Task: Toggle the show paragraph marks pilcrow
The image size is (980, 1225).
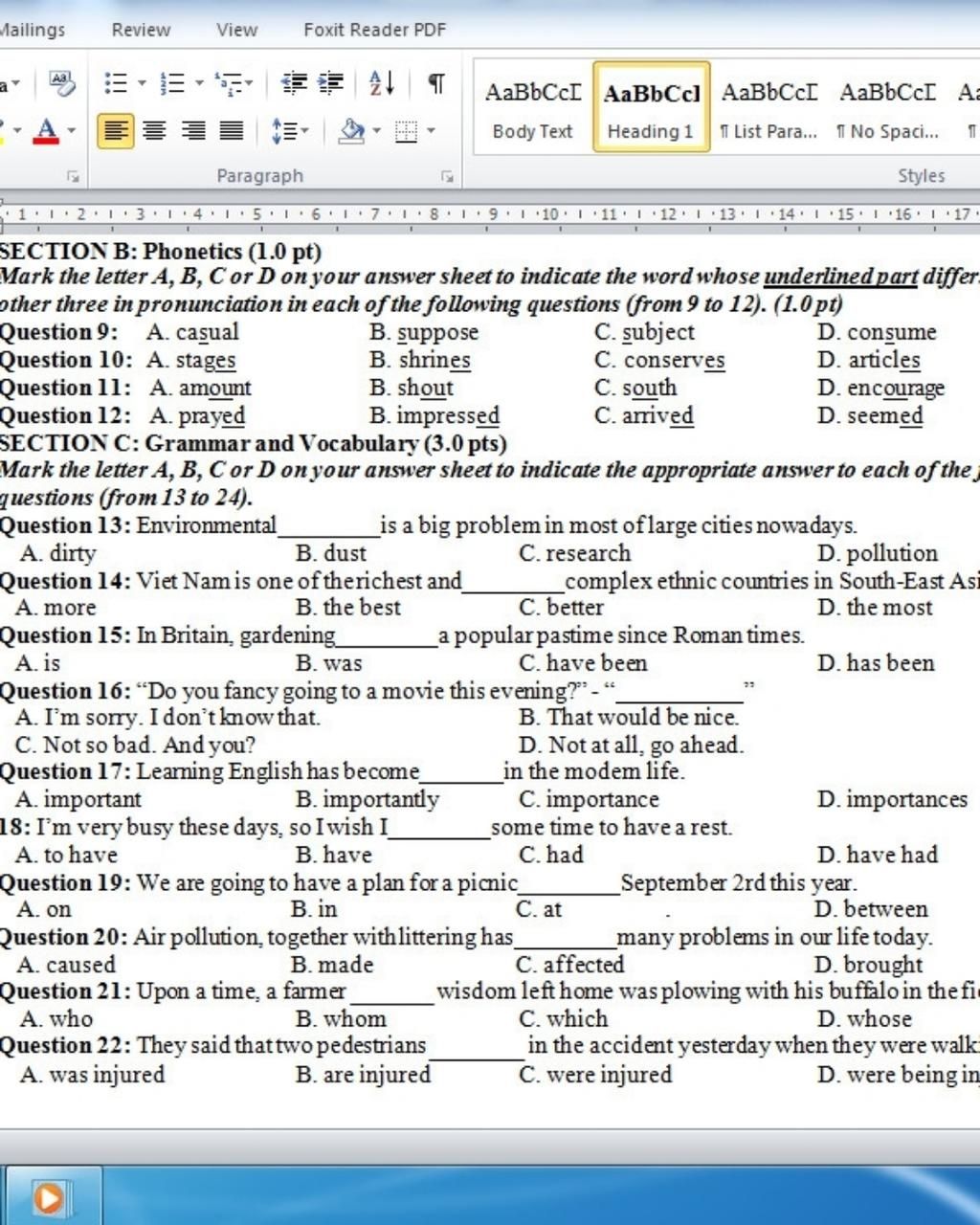Action: (435, 84)
